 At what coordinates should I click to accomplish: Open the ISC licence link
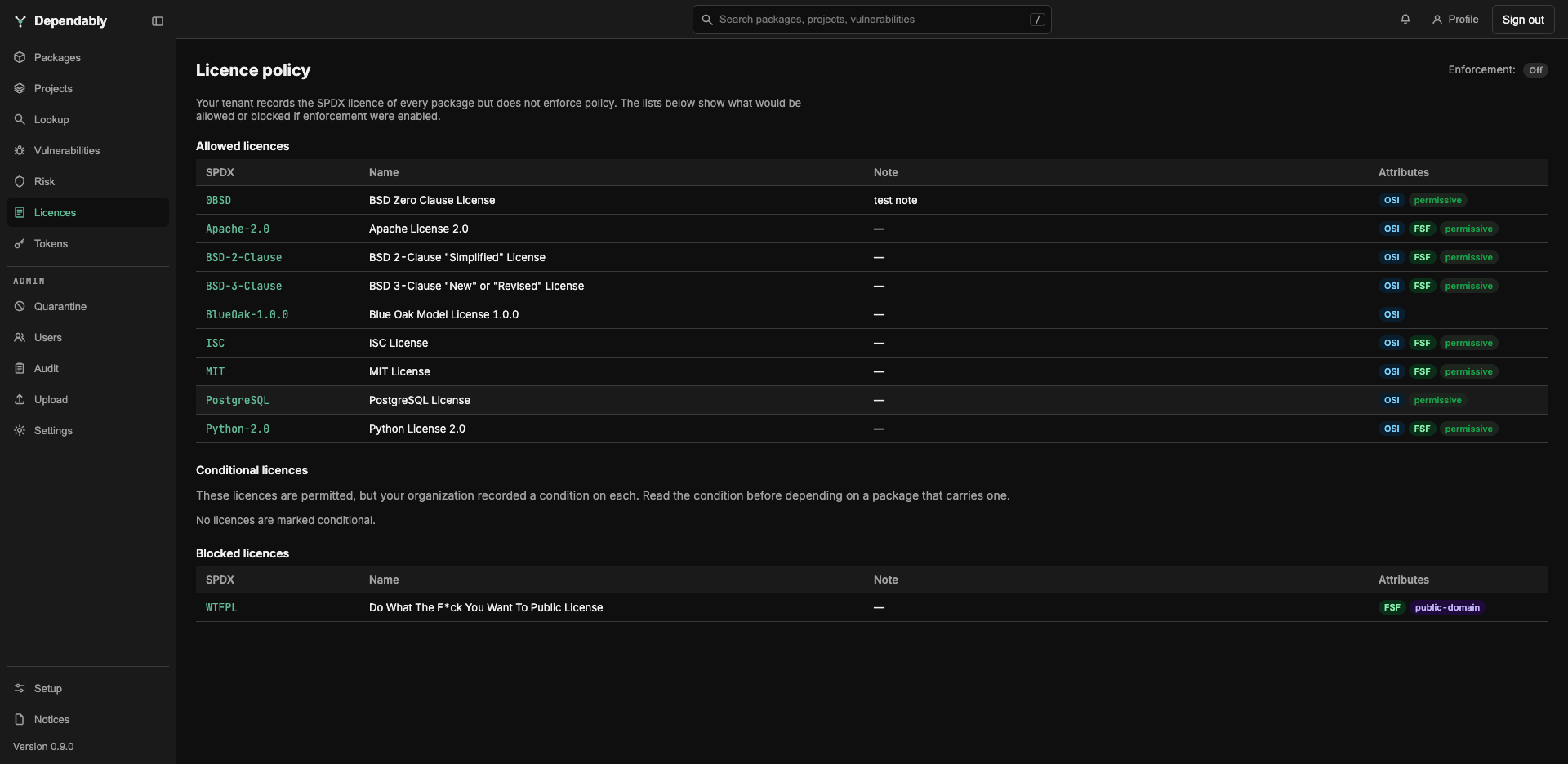215,343
